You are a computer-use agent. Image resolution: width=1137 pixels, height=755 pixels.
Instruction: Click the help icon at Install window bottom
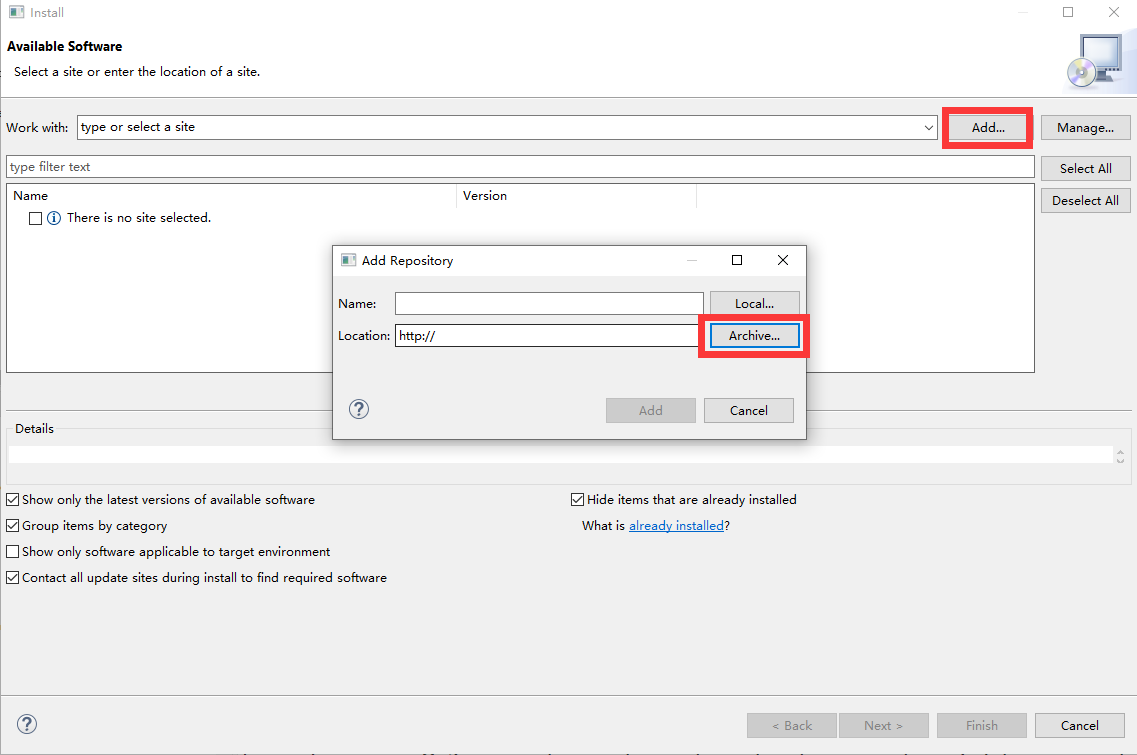pyautogui.click(x=27, y=724)
